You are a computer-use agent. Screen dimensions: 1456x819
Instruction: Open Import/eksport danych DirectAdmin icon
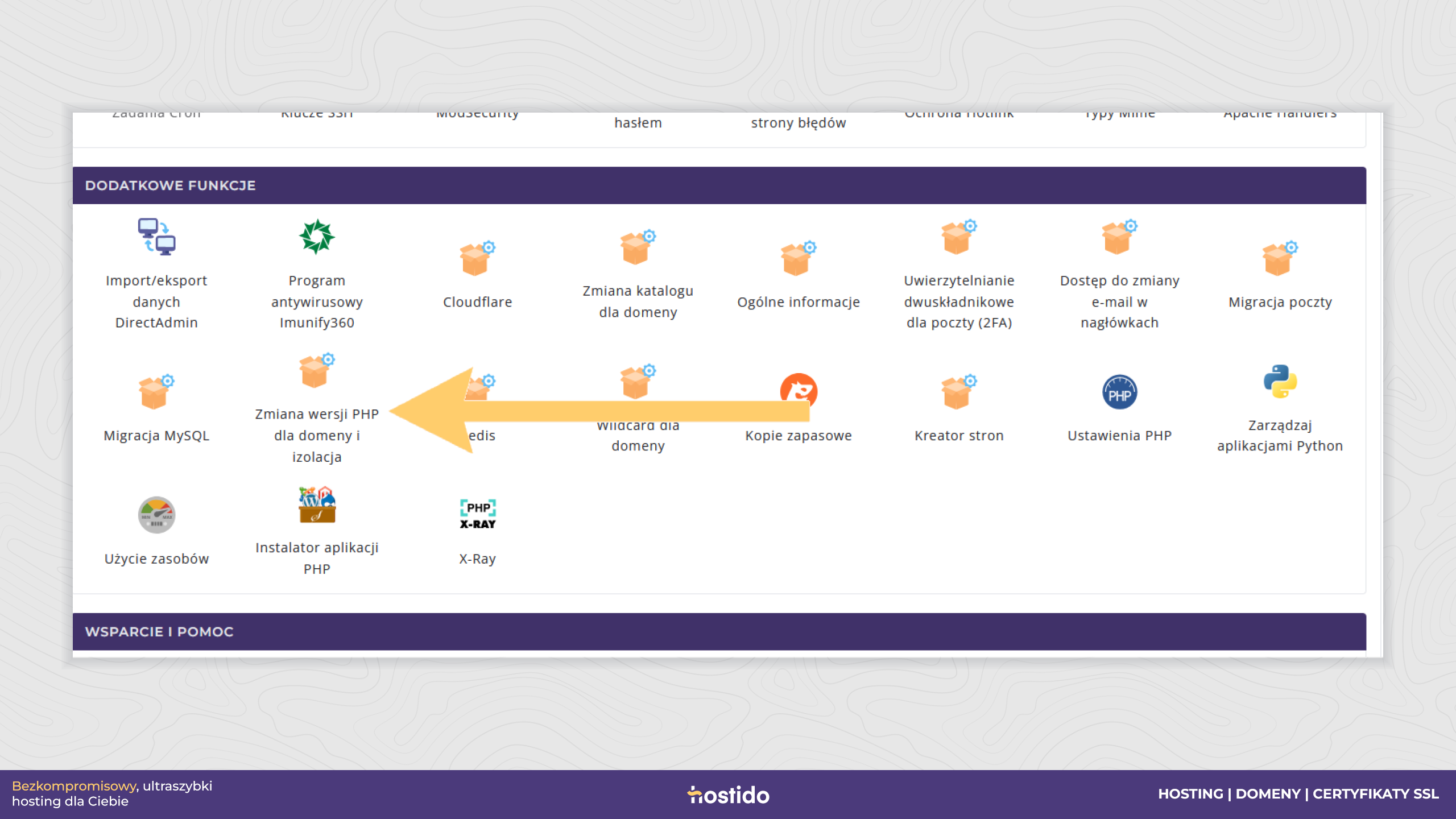(156, 237)
